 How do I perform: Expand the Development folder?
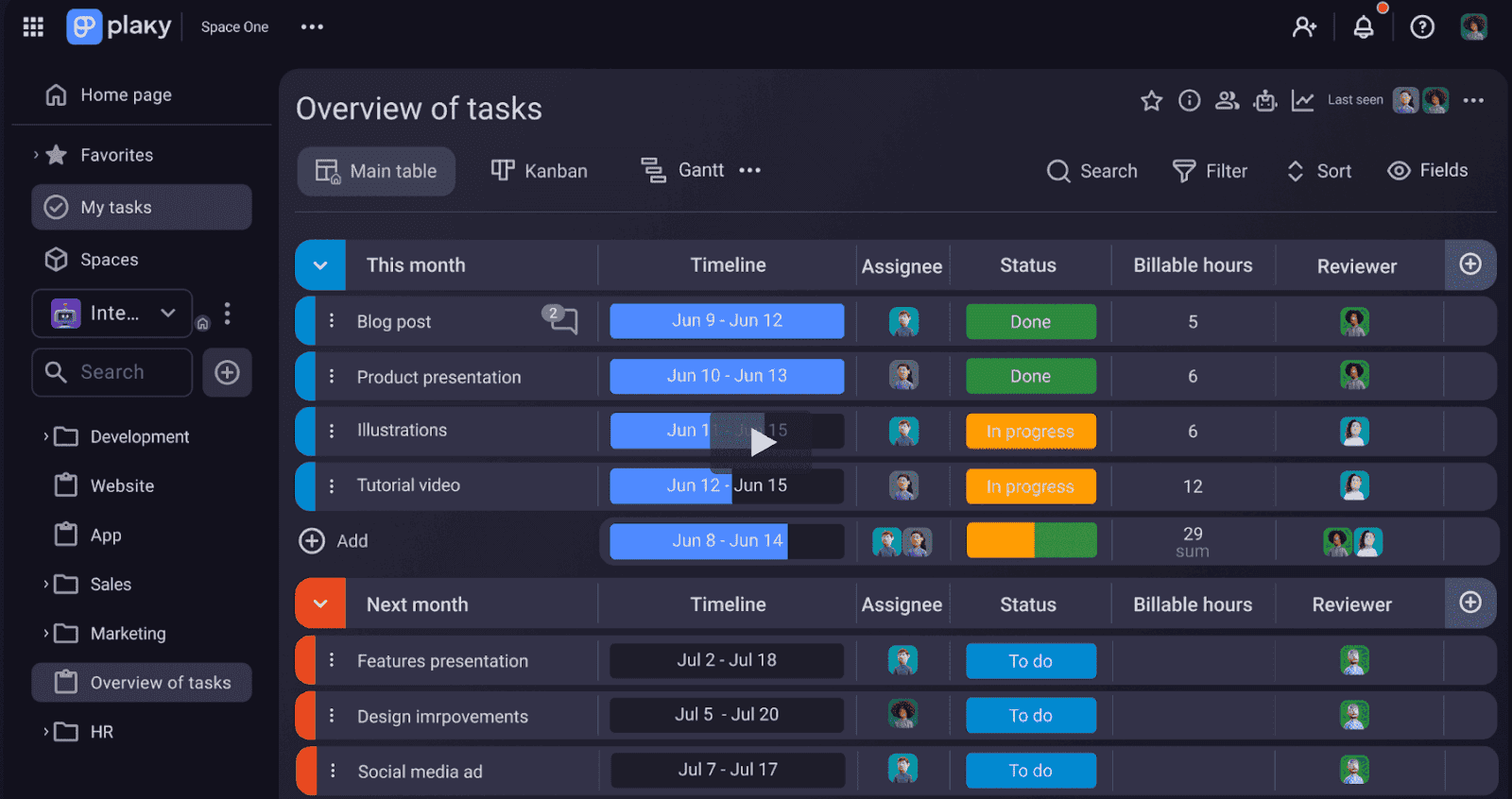coord(45,436)
